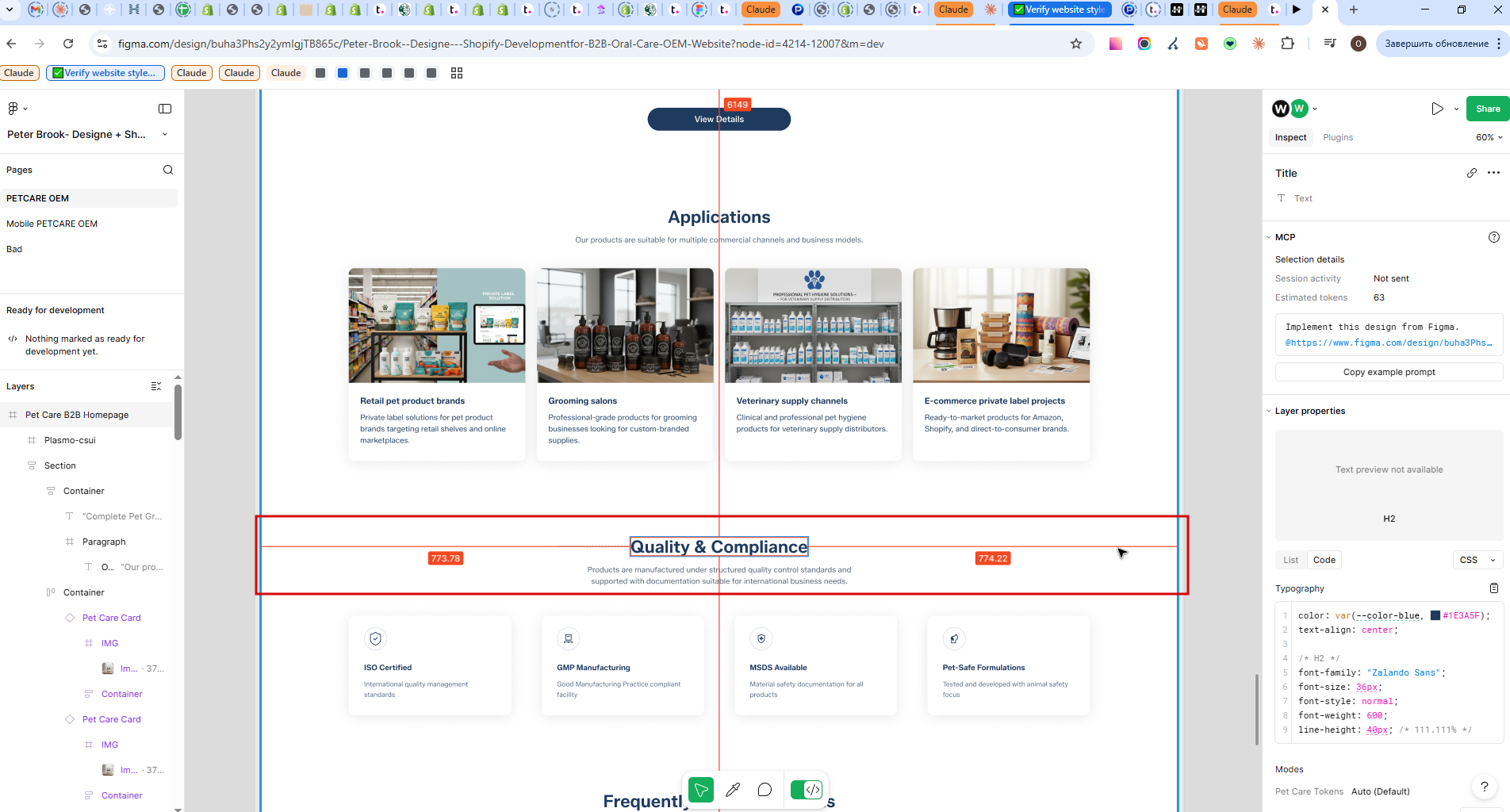Click the browser address bar URL

(500, 44)
